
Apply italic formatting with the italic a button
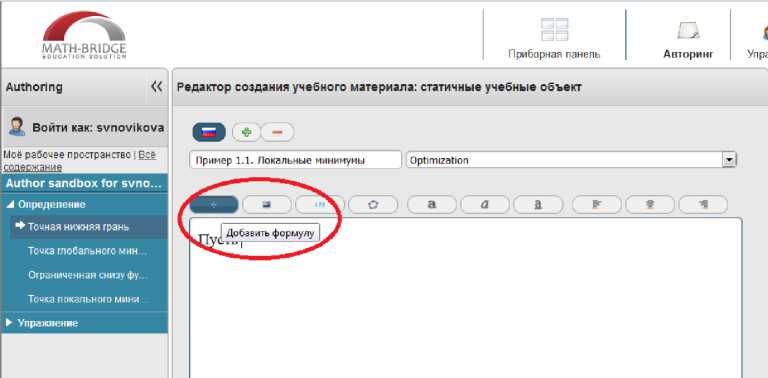[x=485, y=205]
